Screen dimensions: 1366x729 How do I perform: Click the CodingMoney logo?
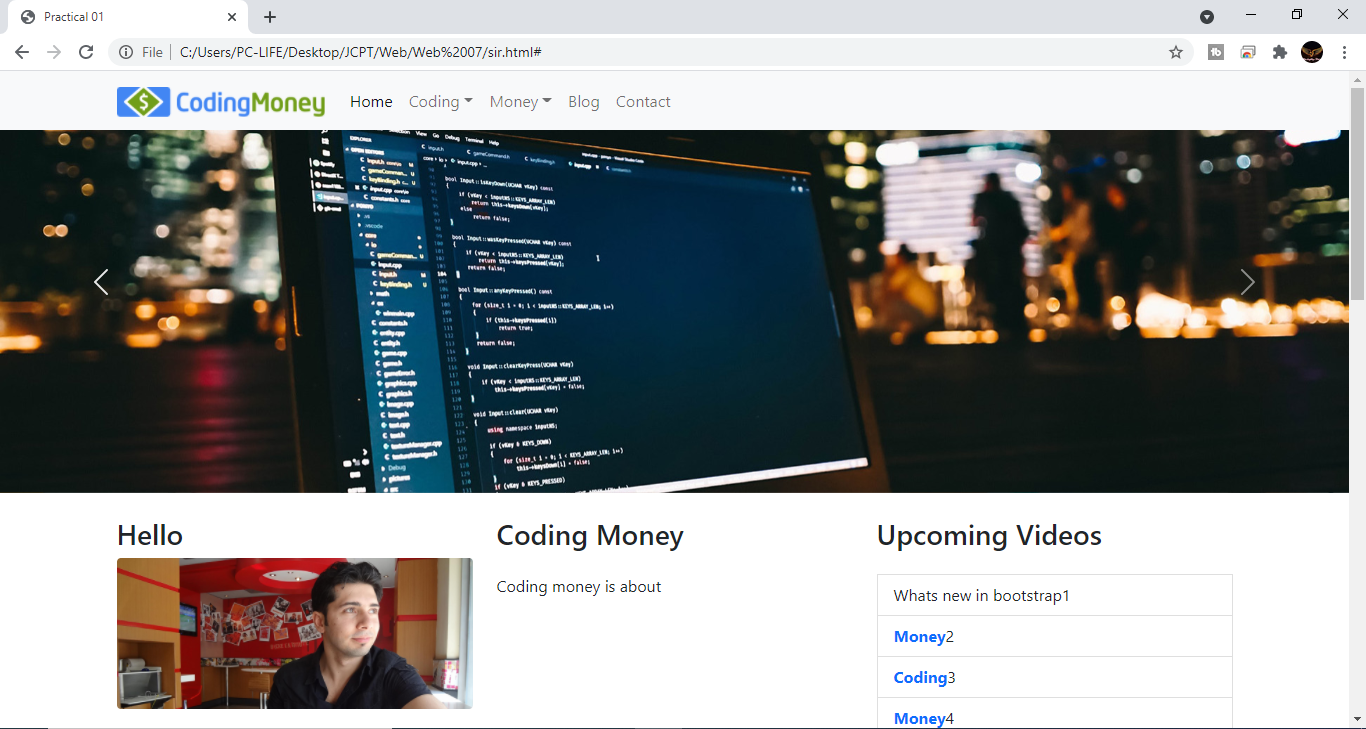(220, 101)
